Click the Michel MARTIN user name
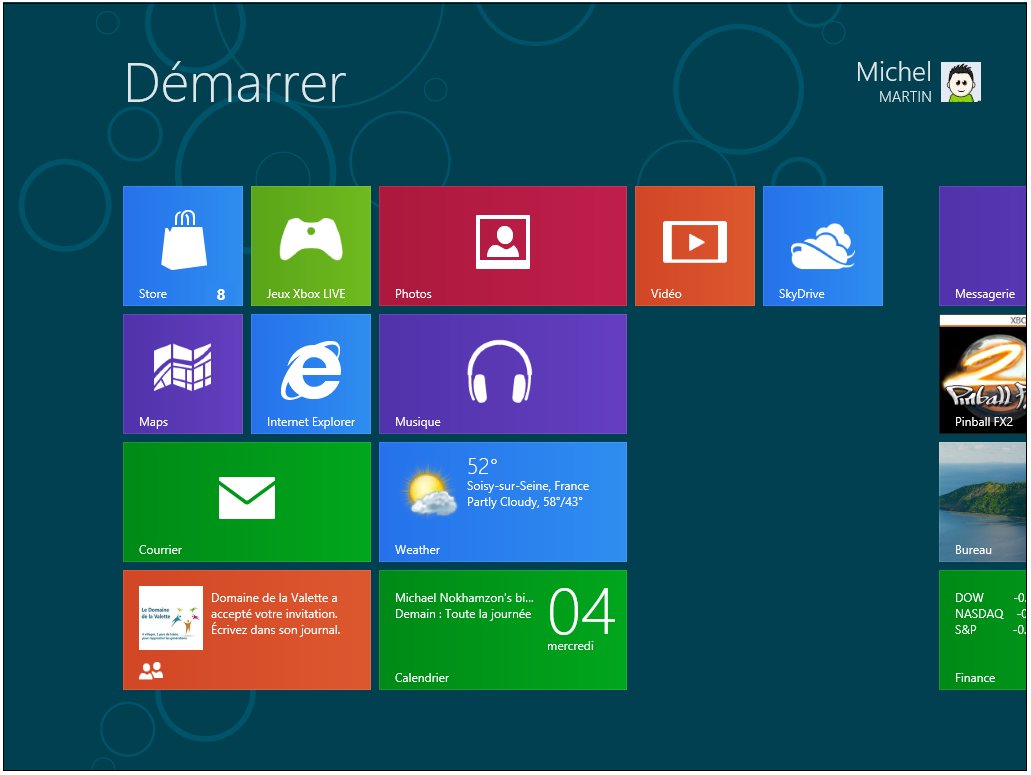The width and height of the screenshot is (1031, 775). (x=894, y=82)
